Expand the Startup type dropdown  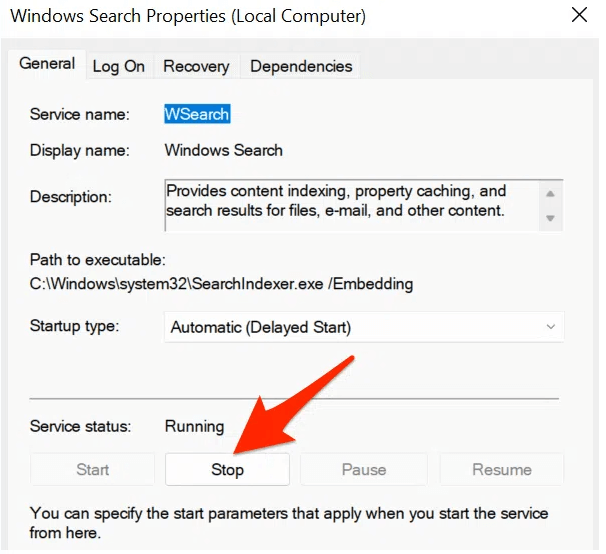pyautogui.click(x=363, y=327)
